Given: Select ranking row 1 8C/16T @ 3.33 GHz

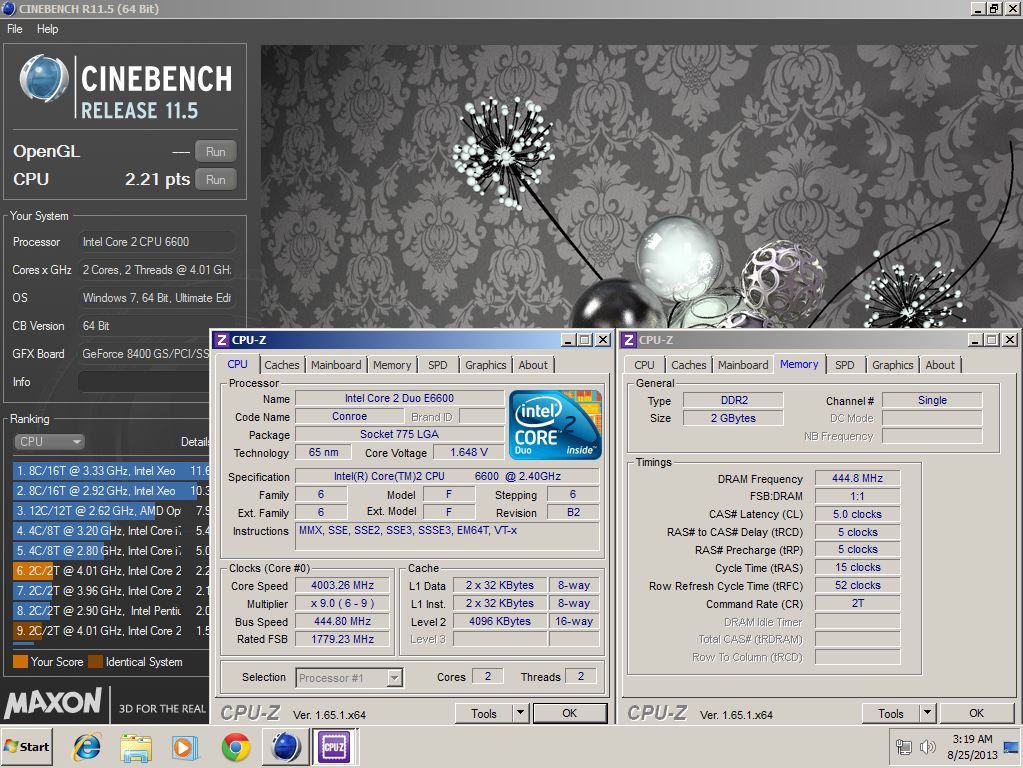Looking at the screenshot, I should click(x=112, y=470).
